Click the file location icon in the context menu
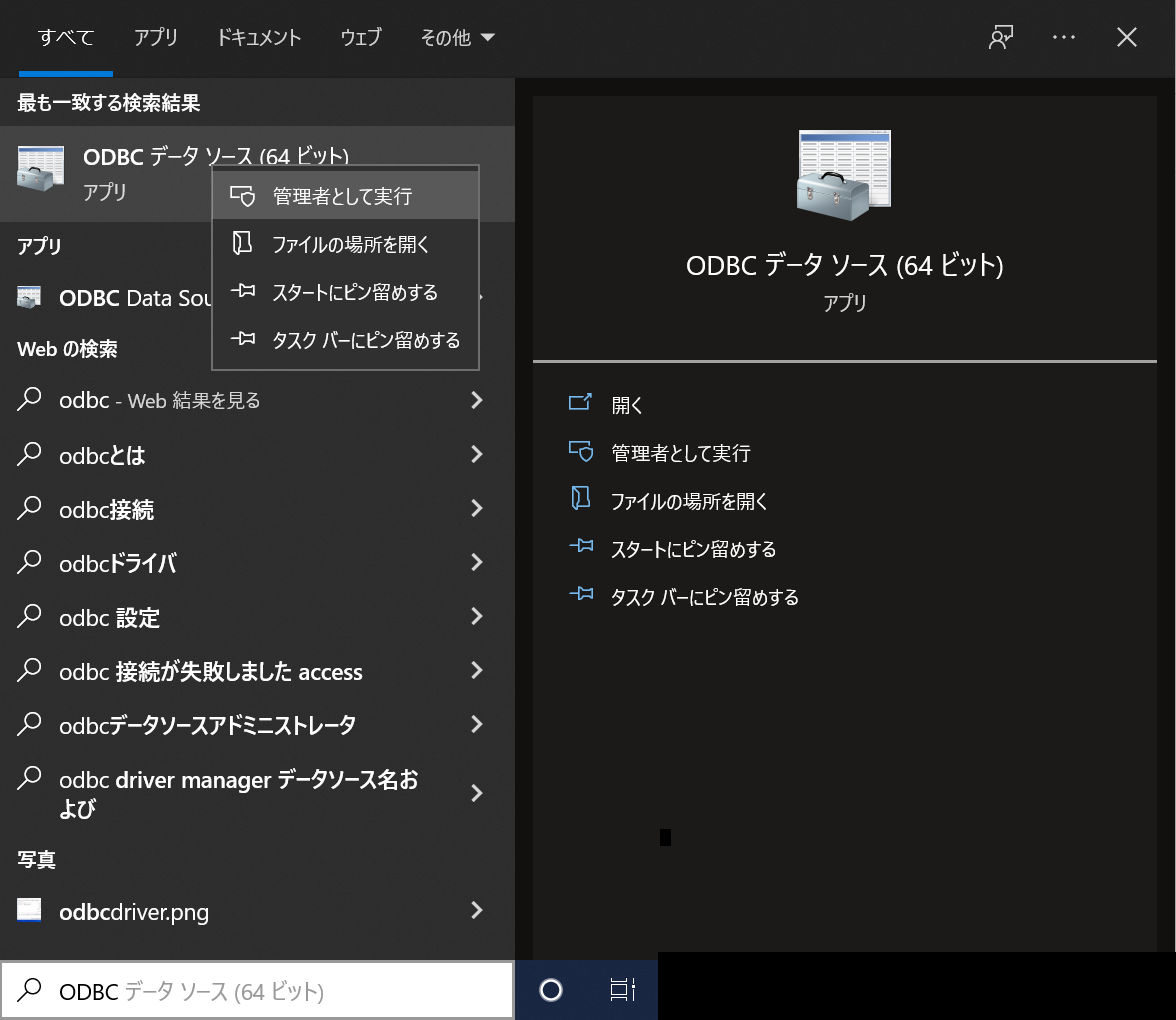 pos(242,243)
